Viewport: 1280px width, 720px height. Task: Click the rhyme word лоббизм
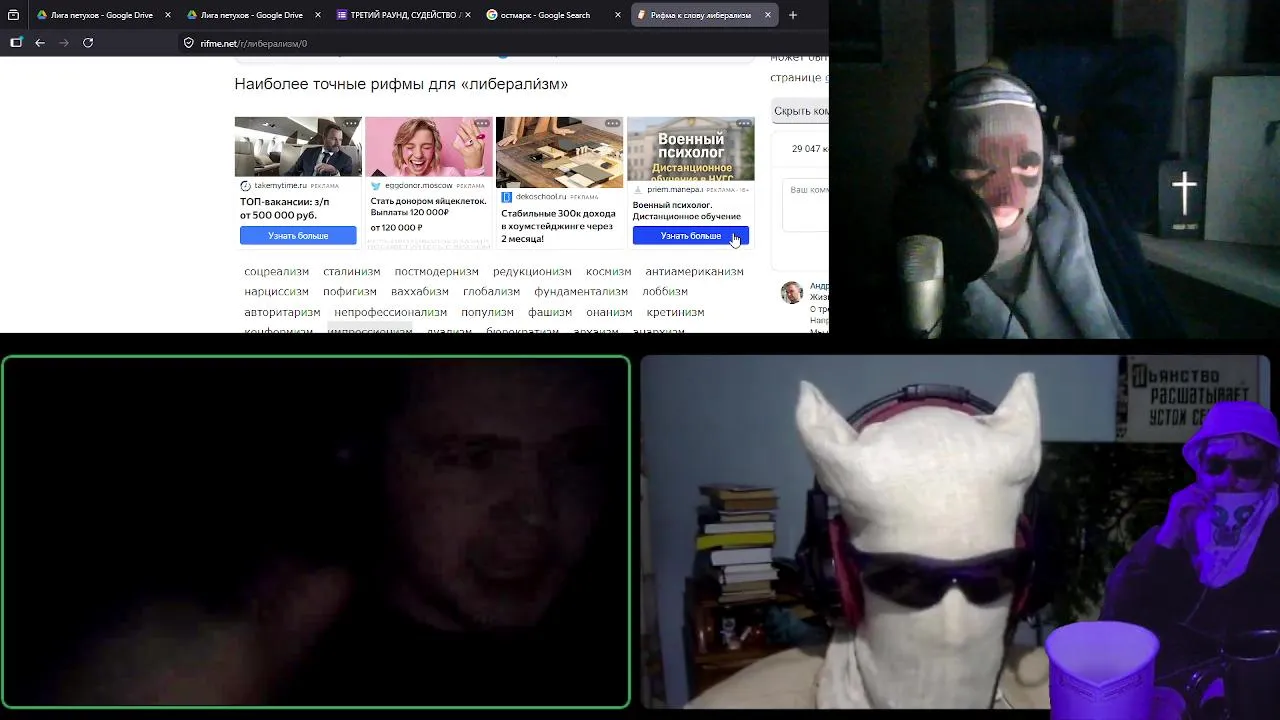(665, 292)
